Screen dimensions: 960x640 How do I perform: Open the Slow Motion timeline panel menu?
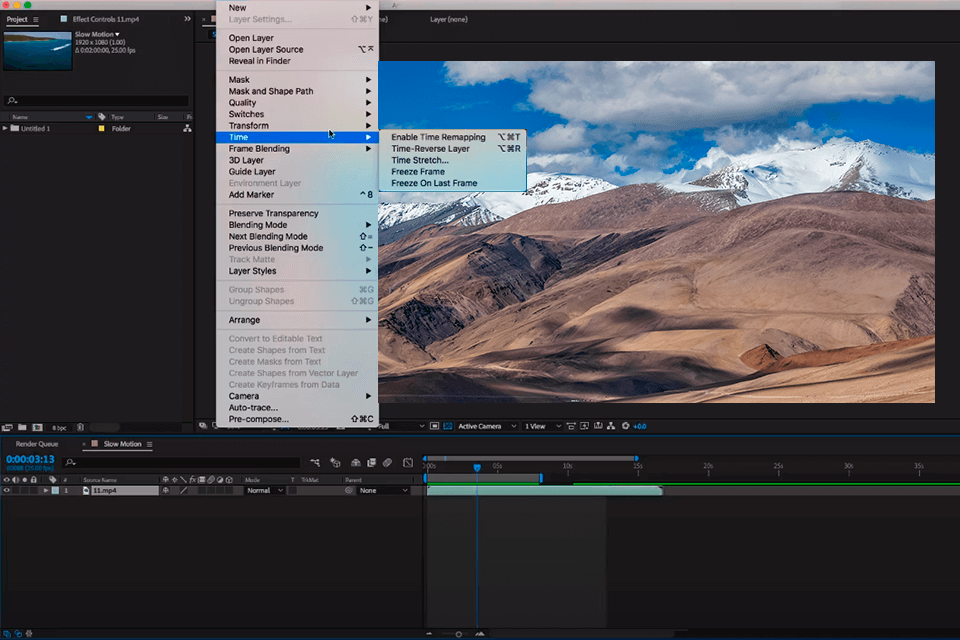[x=149, y=444]
